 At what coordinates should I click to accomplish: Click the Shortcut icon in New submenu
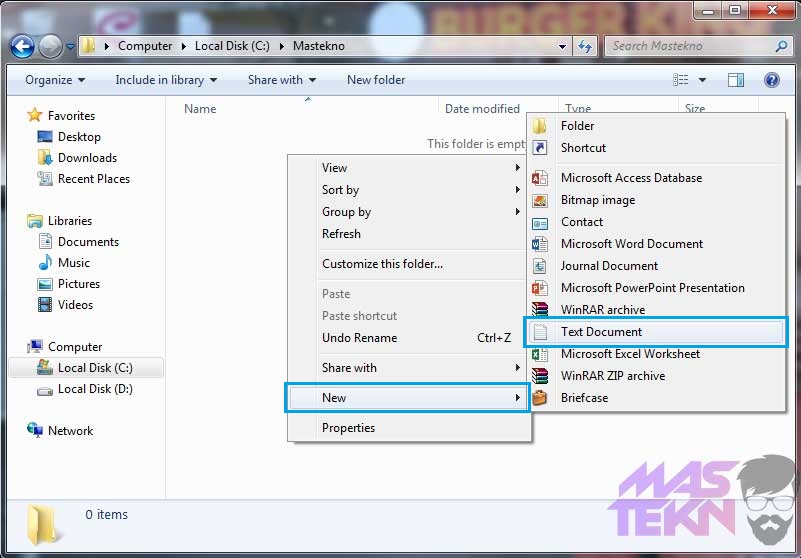[539, 148]
